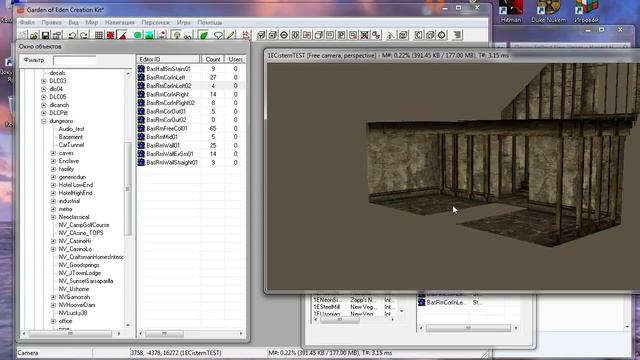The height and width of the screenshot is (360, 640).
Task: Click the 1ECisternTEST render window title bar
Action: (x=452, y=55)
